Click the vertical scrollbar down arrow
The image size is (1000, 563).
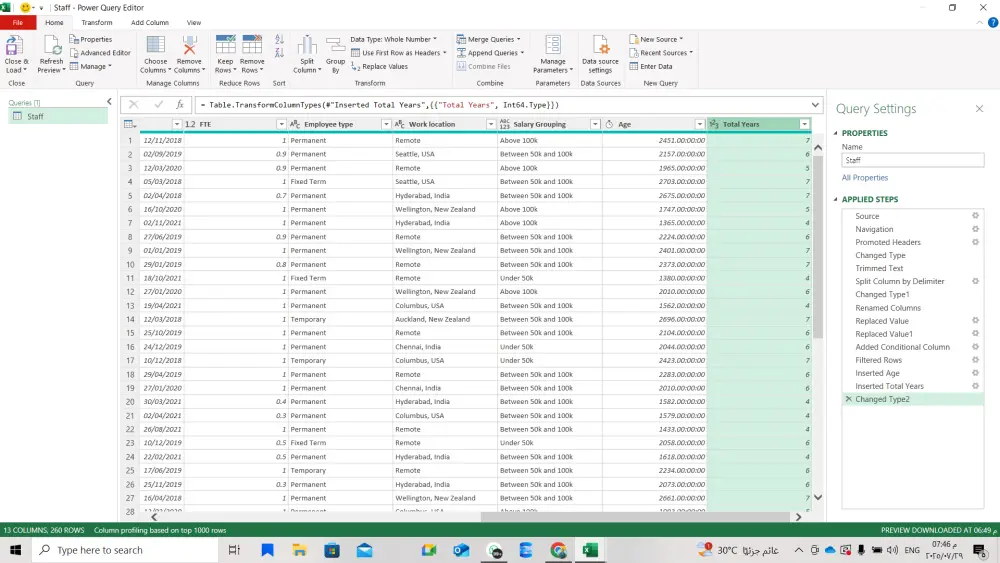818,497
